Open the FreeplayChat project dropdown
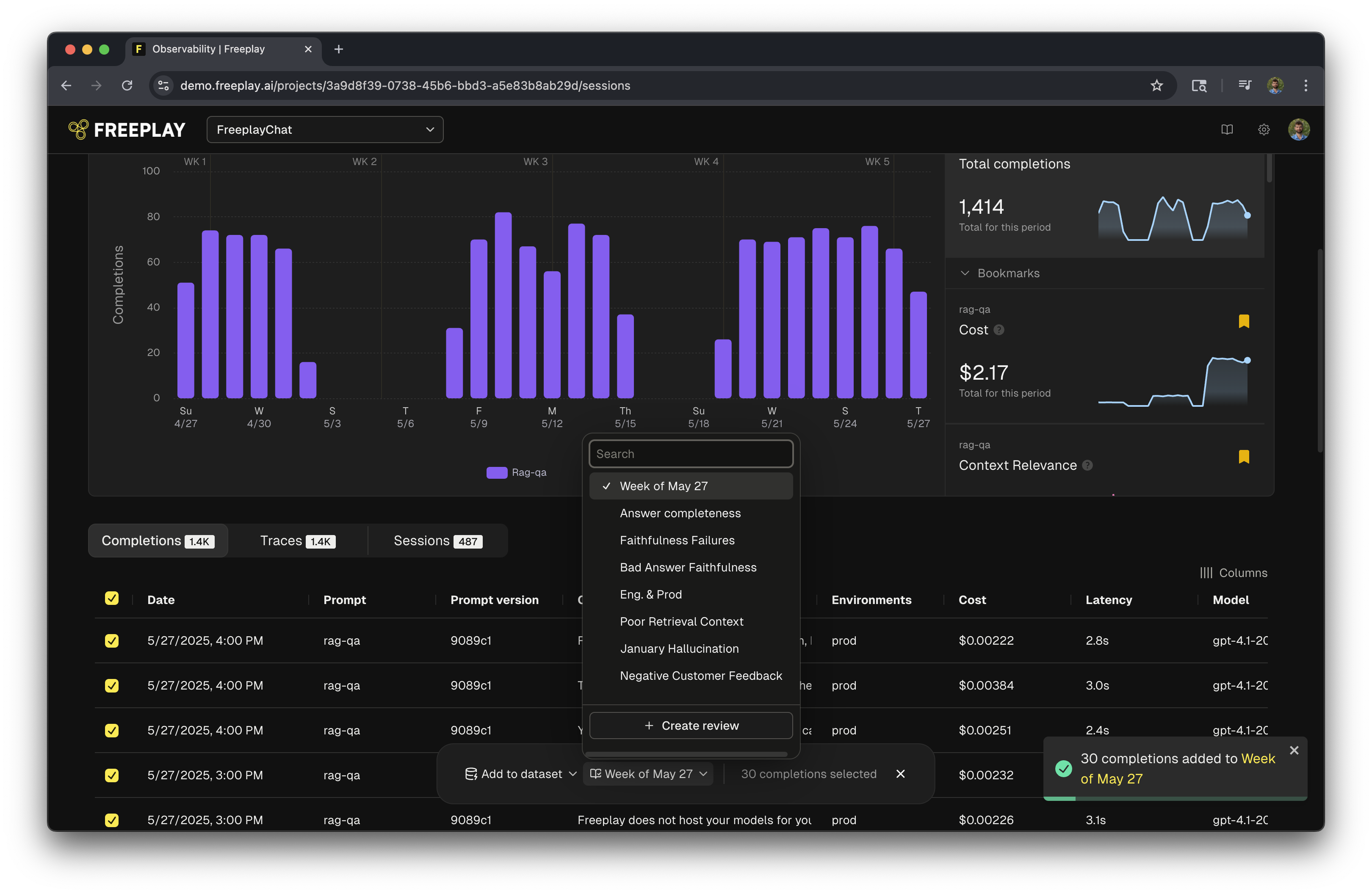Viewport: 1372px width, 894px height. pyautogui.click(x=324, y=130)
